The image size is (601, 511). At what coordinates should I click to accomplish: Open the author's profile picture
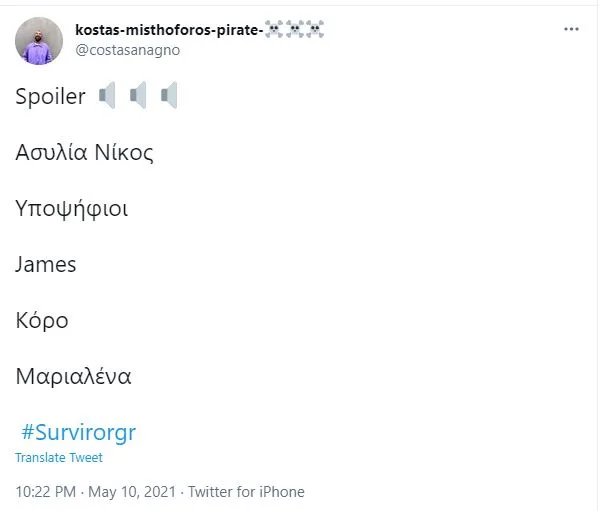(39, 41)
